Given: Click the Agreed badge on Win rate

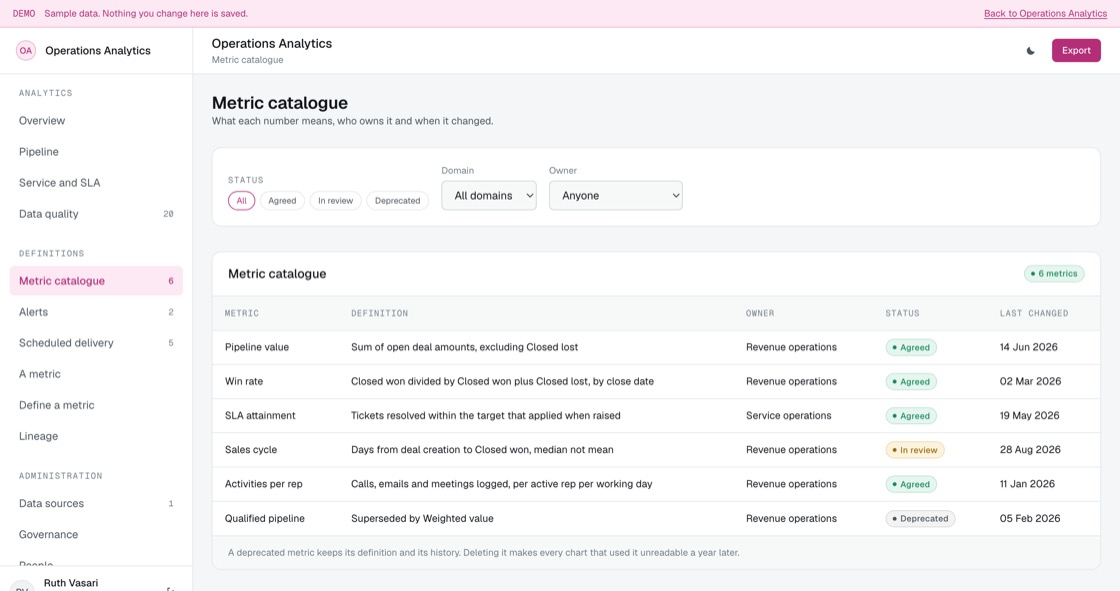Looking at the screenshot, I should pos(911,382).
